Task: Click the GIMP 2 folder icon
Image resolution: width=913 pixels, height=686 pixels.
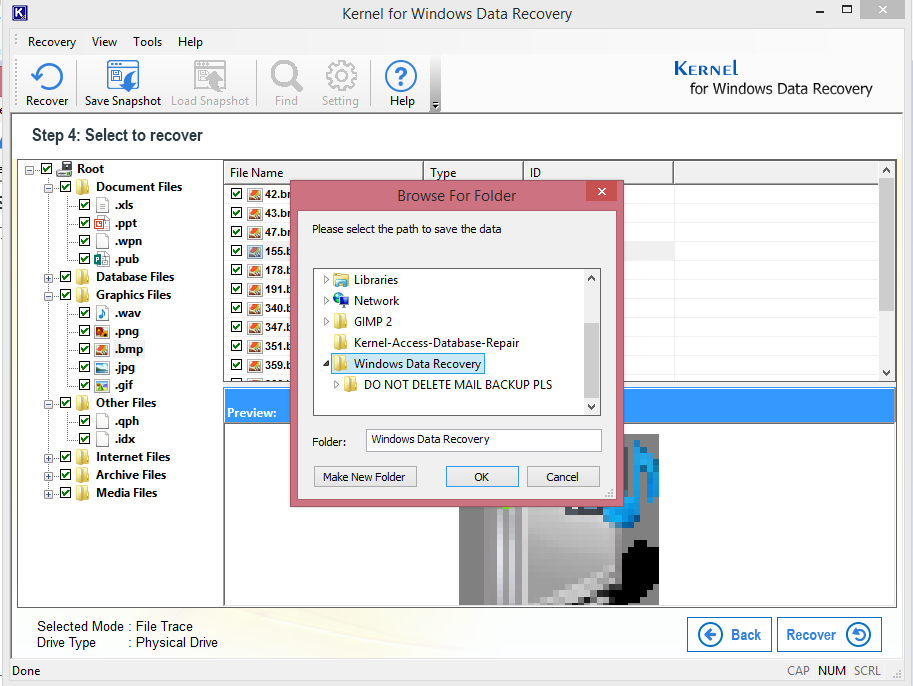Action: tap(341, 321)
